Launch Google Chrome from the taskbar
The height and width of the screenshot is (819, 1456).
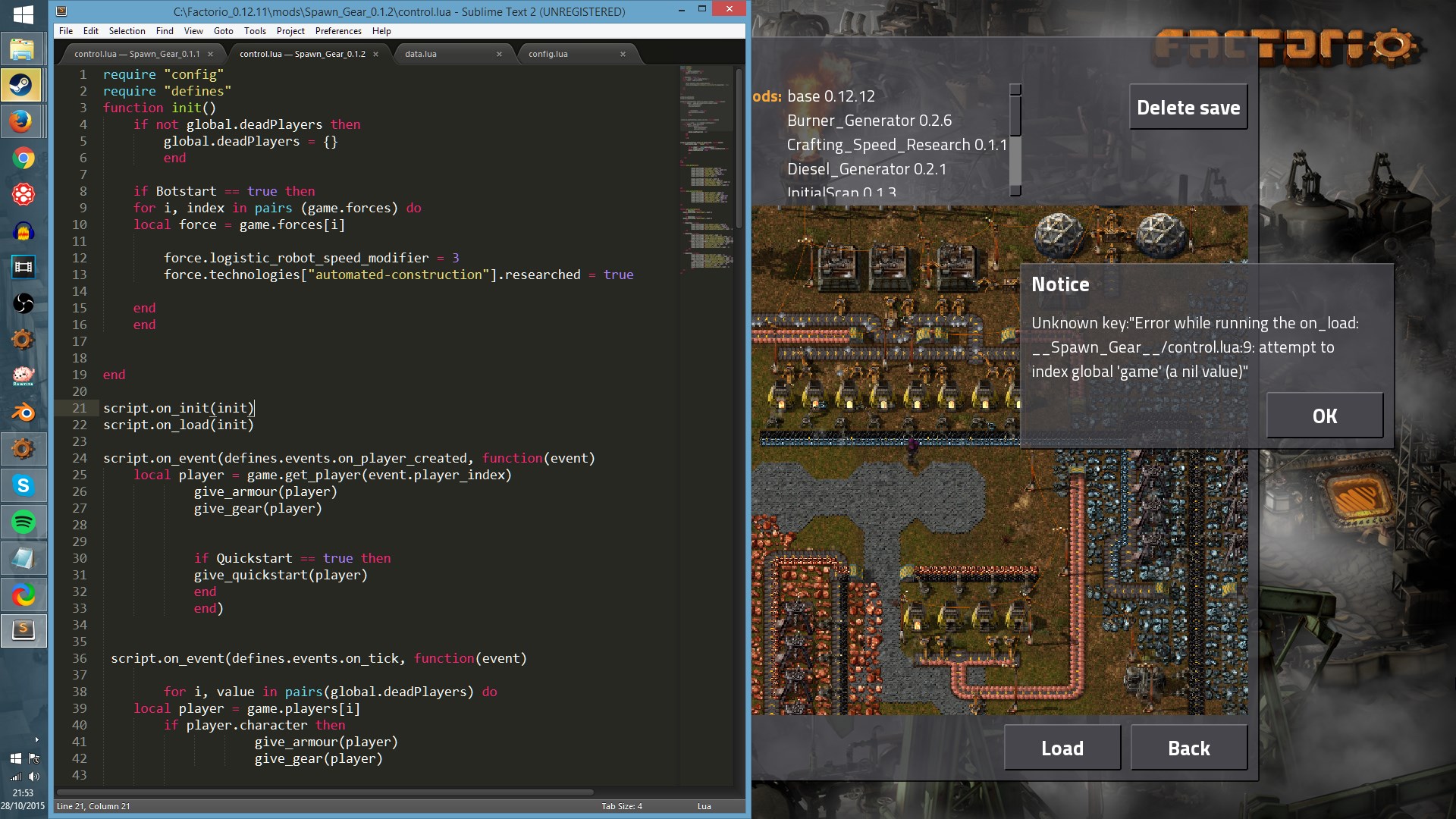click(x=23, y=158)
